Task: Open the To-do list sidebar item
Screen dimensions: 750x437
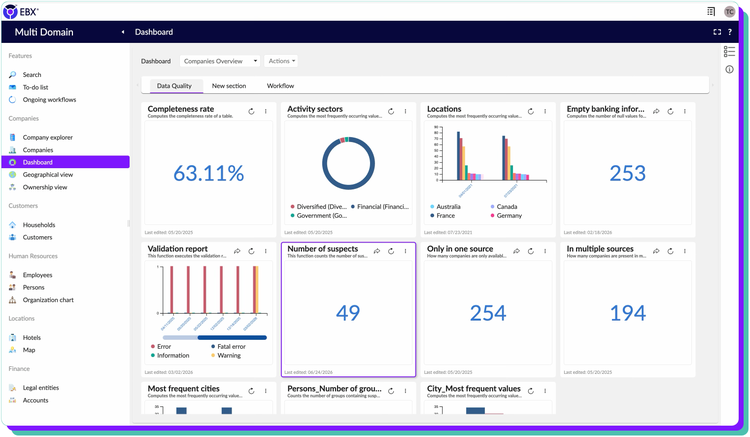Action: (35, 87)
